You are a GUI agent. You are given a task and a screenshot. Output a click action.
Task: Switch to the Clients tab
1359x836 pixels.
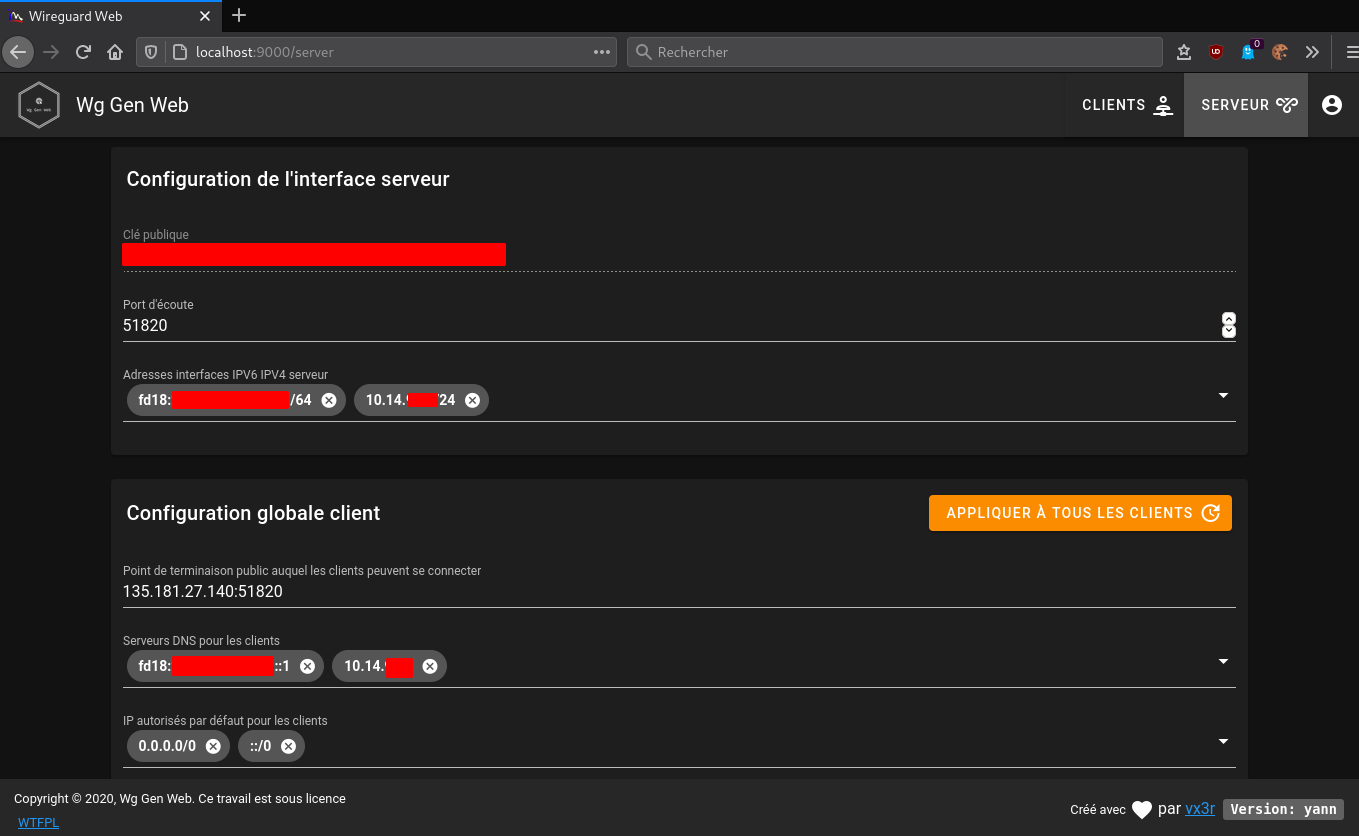pos(1126,105)
